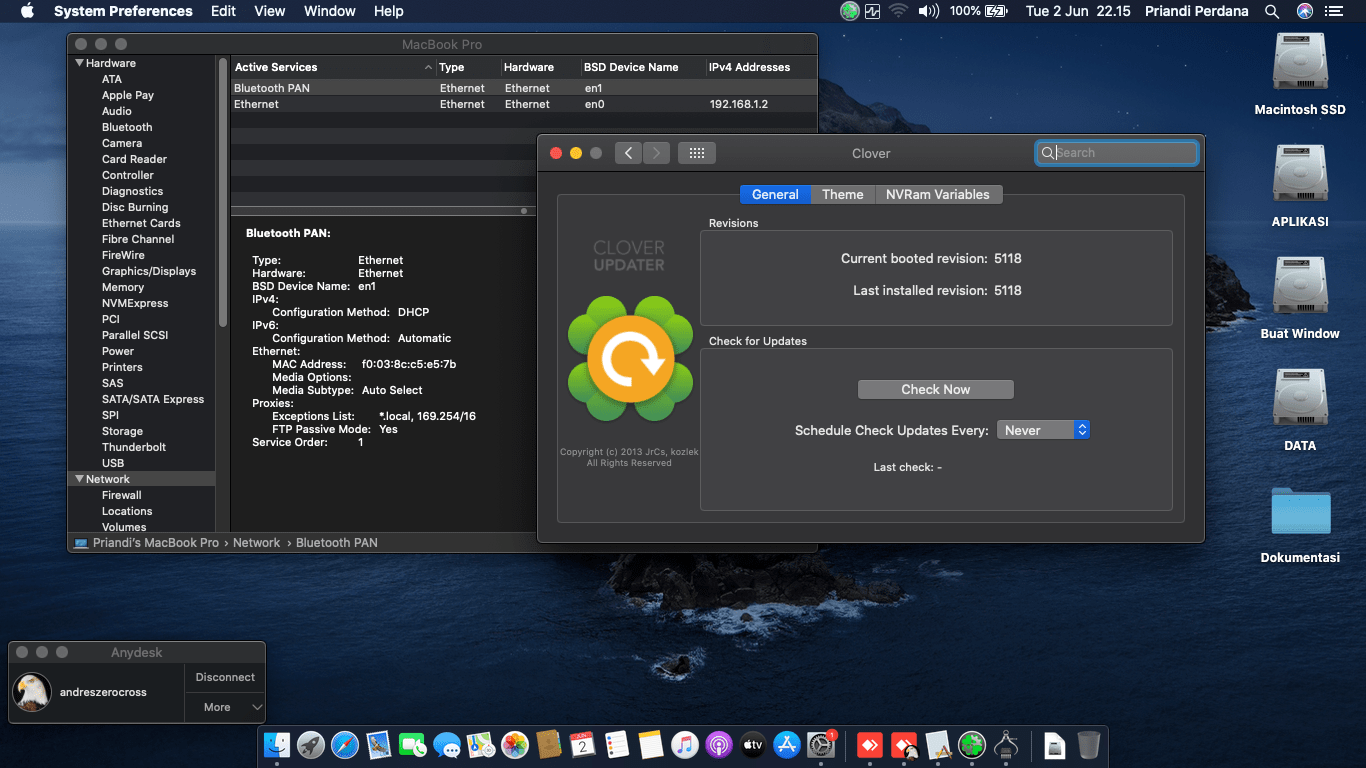The width and height of the screenshot is (1366, 768).
Task: Select Firewall under Network
Action: (122, 495)
